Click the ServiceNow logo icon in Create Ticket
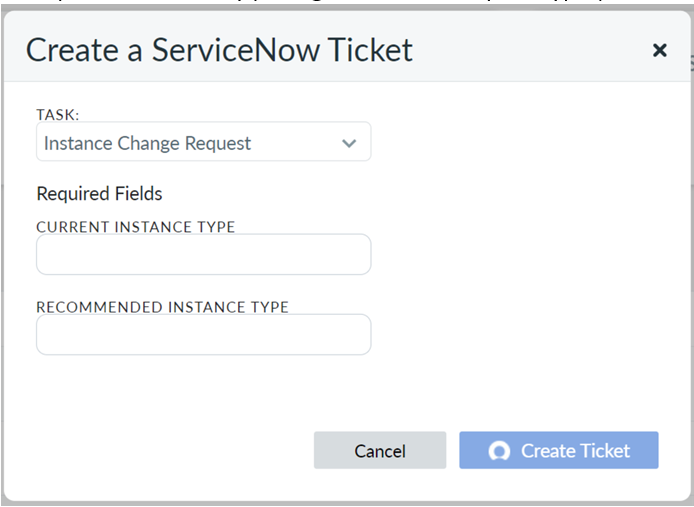This screenshot has height=507, width=694. tap(499, 451)
